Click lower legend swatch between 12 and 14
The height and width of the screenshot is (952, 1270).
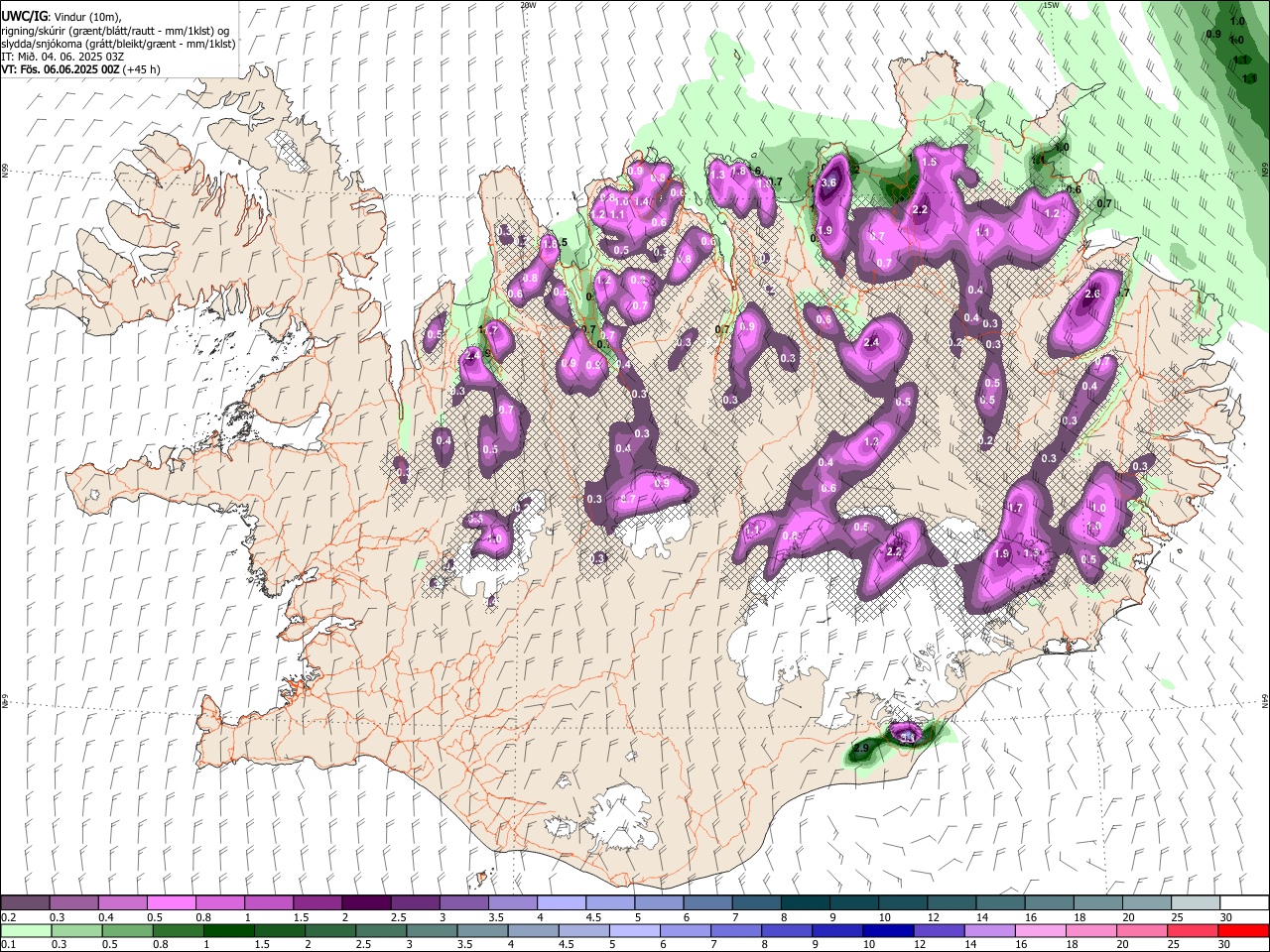[x=938, y=930]
